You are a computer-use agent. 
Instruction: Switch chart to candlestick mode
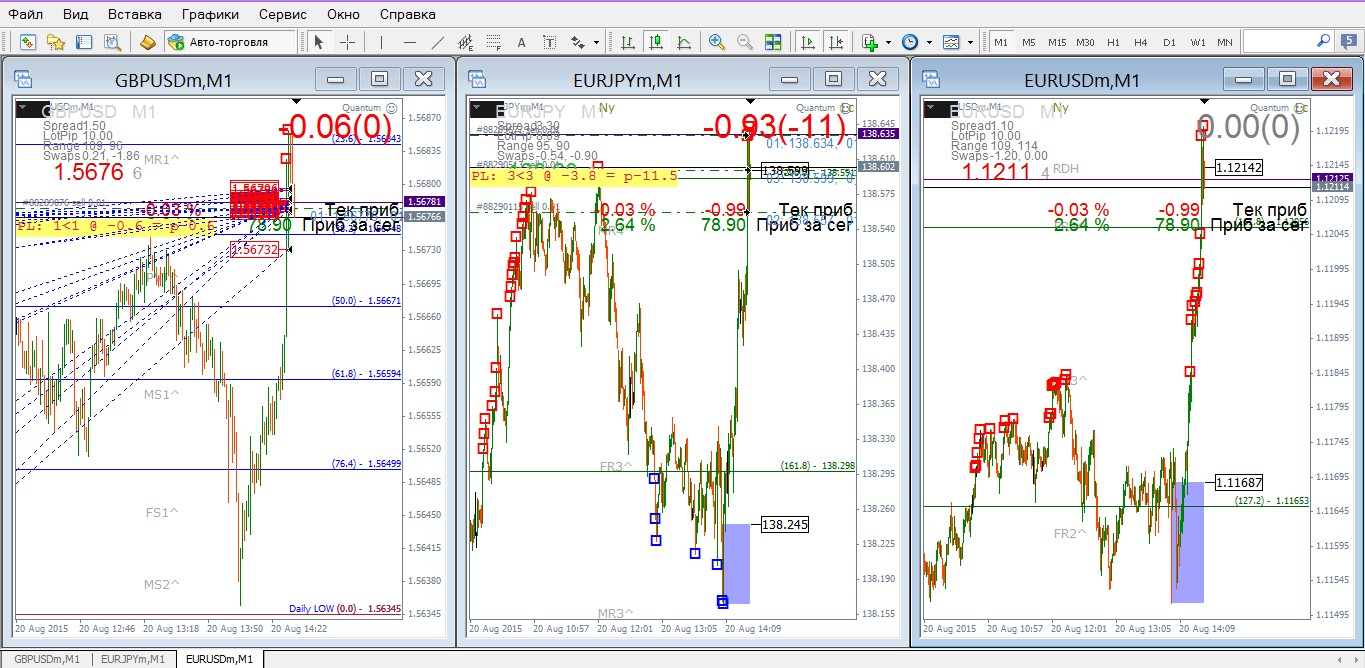point(655,42)
